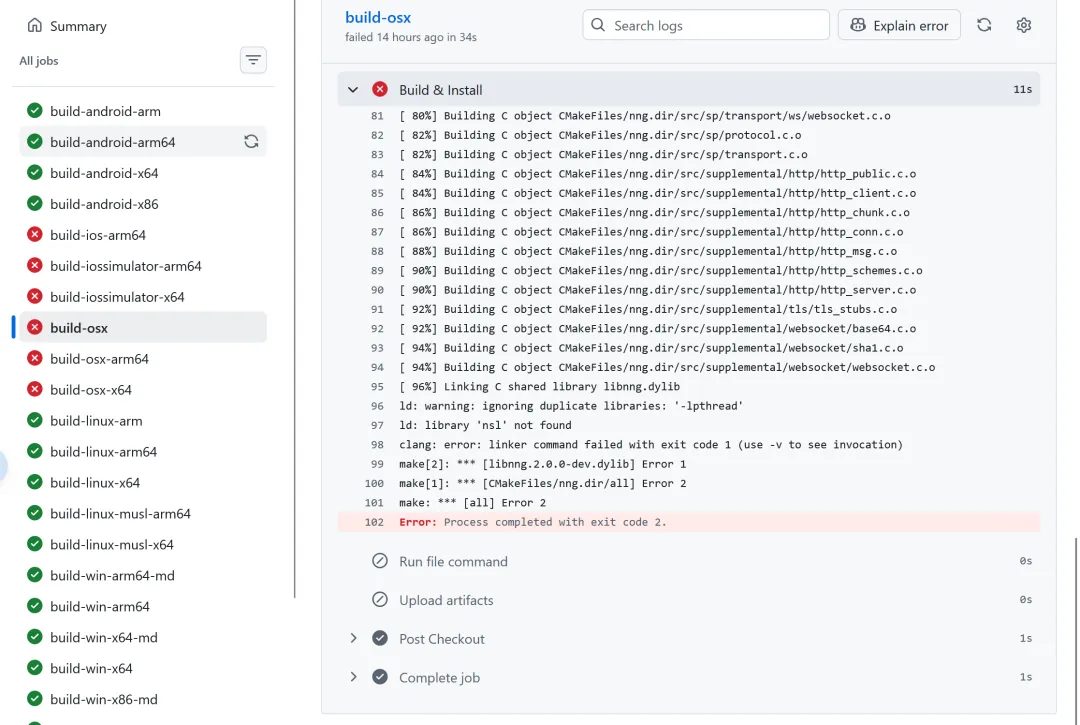Click the re-run jobs icon in header
Screen dimensions: 1080x725
point(984,25)
